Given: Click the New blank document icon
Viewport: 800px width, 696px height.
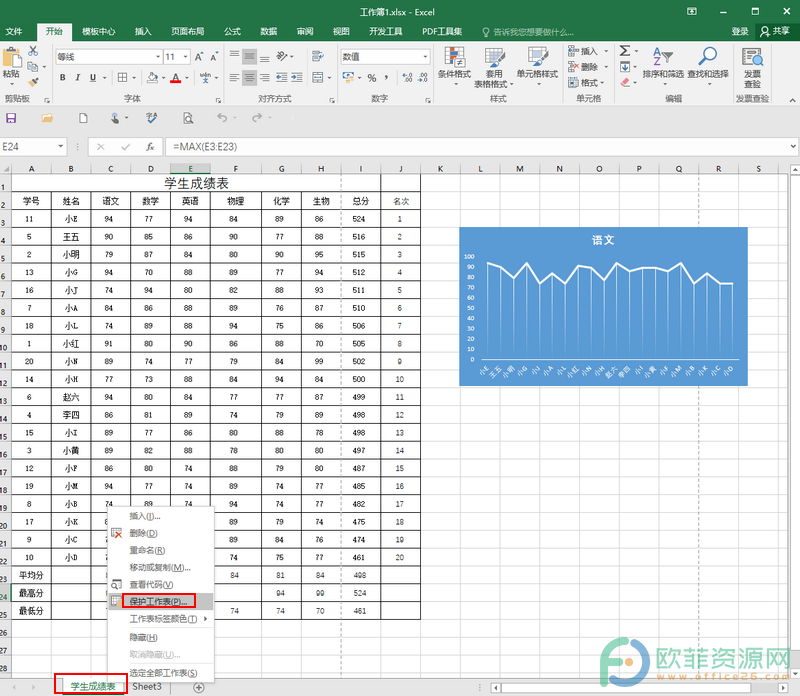Looking at the screenshot, I should click(x=83, y=118).
